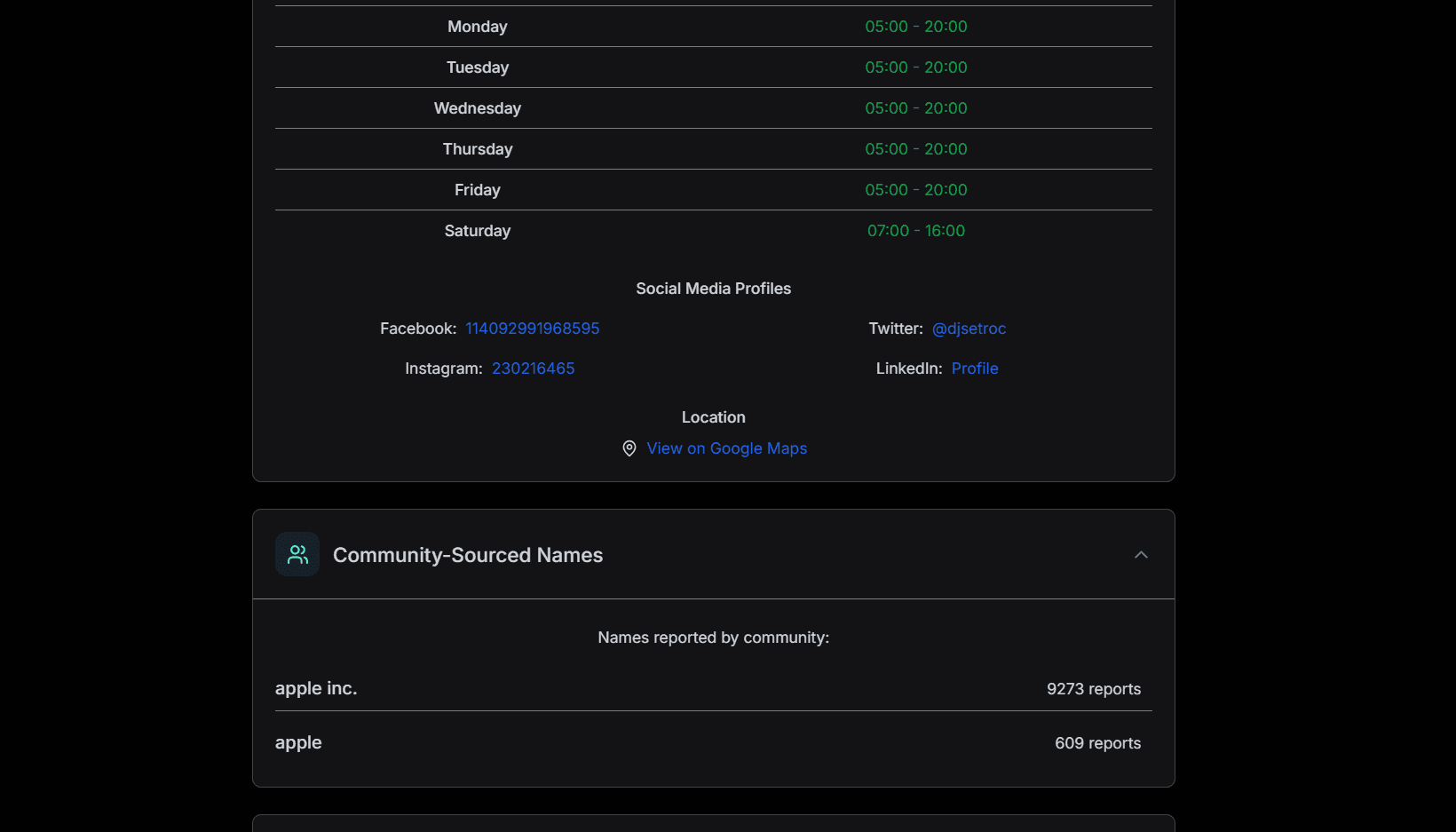Click the 'Facebook:' label

pos(418,329)
